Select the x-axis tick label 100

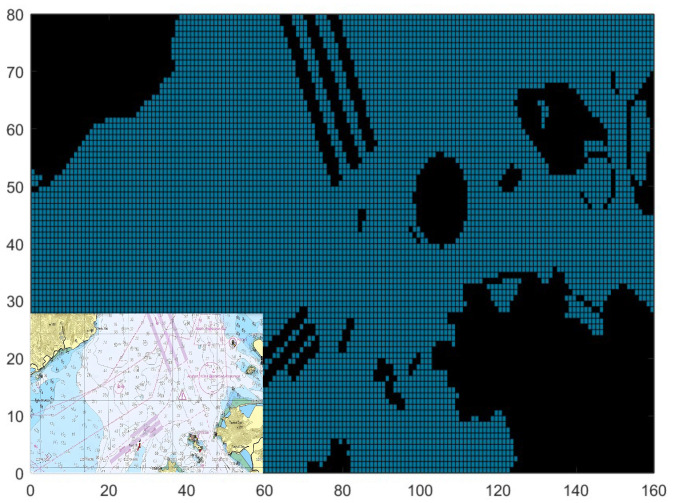click(x=420, y=491)
